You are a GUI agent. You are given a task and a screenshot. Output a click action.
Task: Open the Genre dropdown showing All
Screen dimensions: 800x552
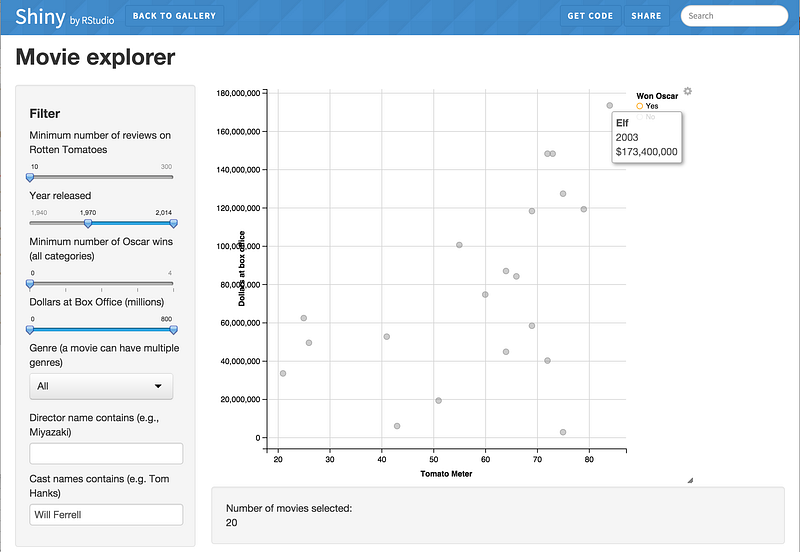tap(101, 386)
